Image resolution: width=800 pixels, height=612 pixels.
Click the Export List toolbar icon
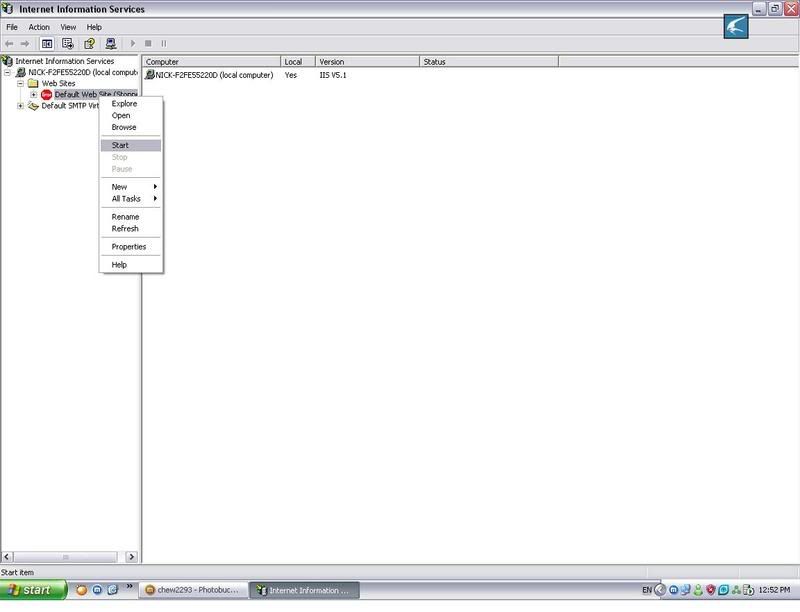[68, 43]
